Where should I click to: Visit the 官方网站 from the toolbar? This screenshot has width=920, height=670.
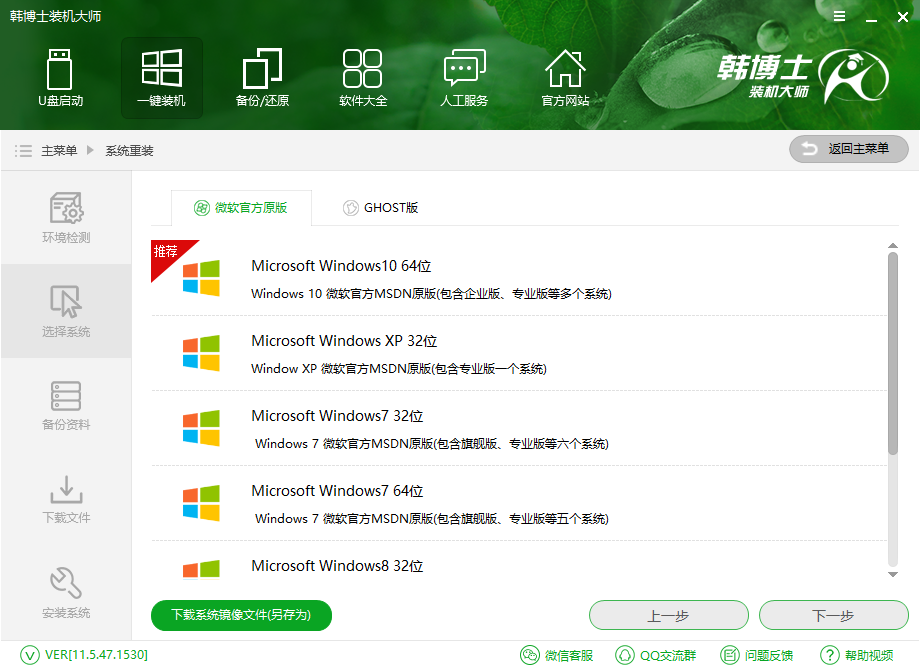[x=565, y=78]
